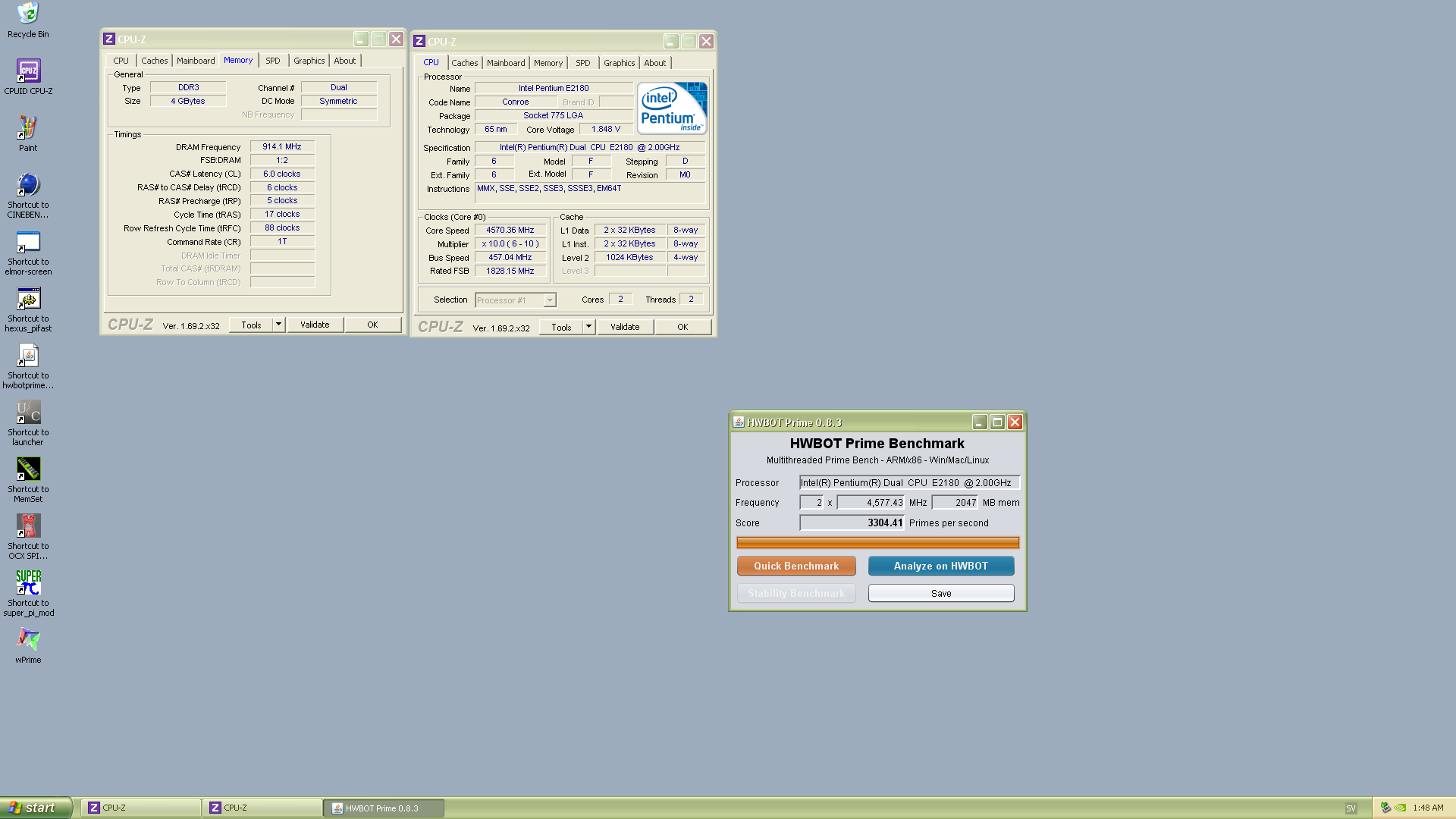Click the Nvidia system tray icon
Viewport: 1456px width, 819px height.
coord(1400,808)
